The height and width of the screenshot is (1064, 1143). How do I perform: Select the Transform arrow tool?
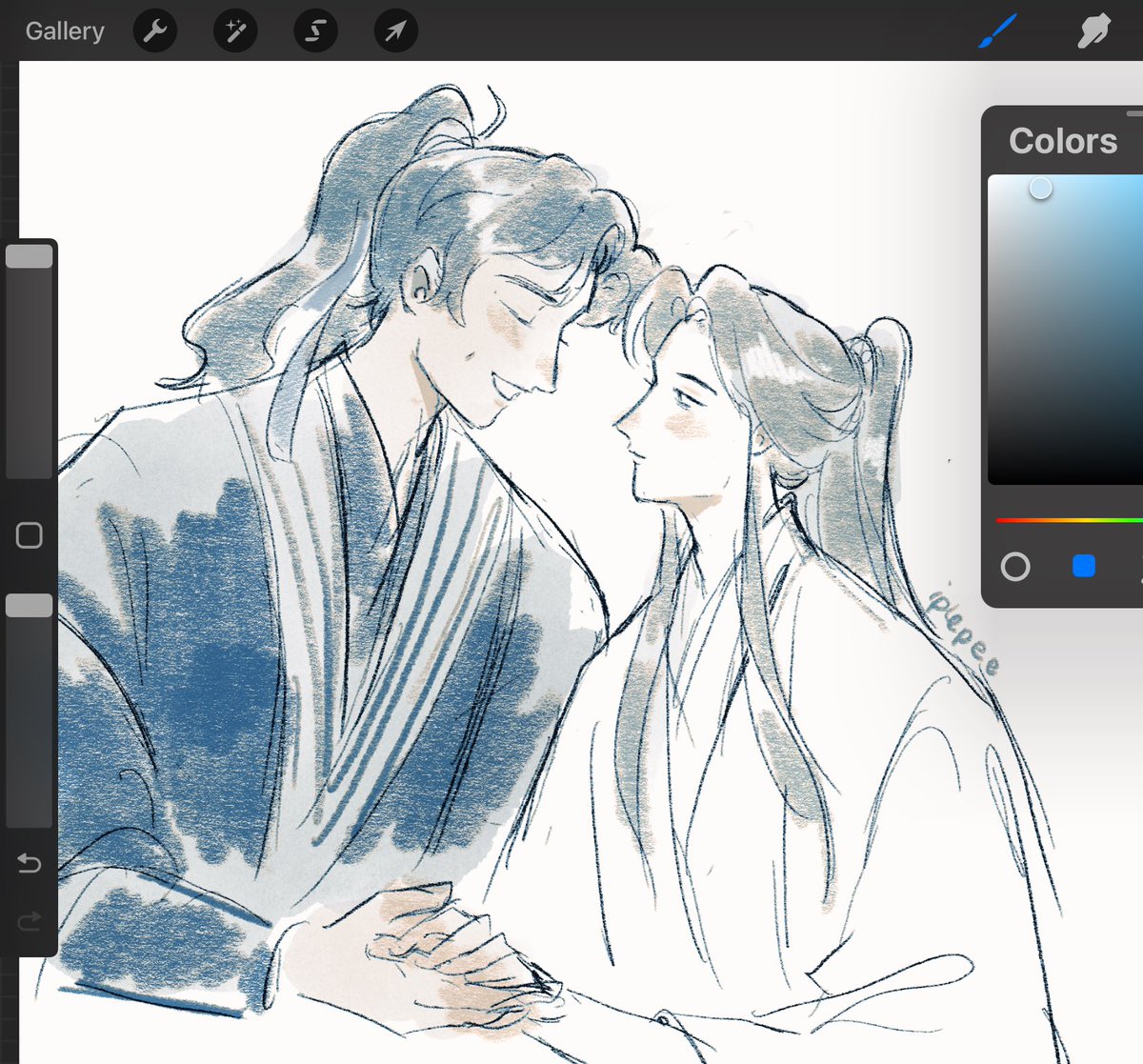[395, 31]
